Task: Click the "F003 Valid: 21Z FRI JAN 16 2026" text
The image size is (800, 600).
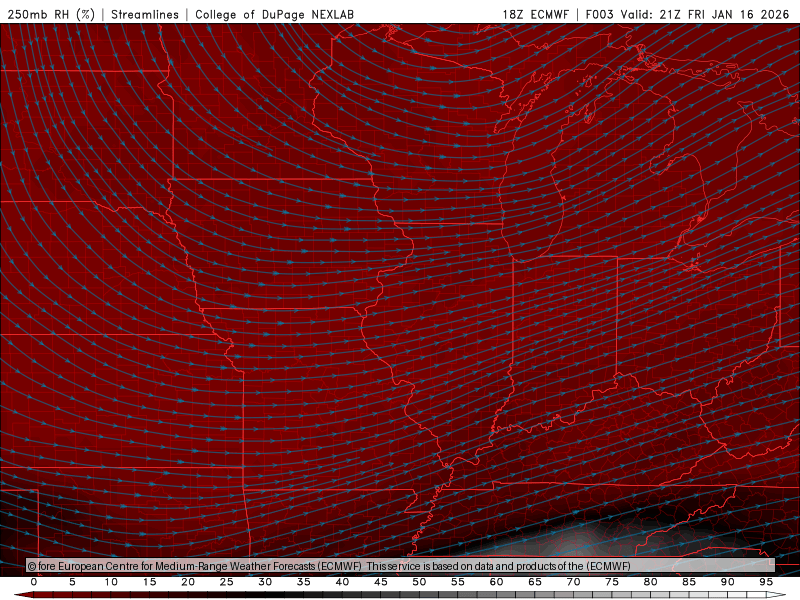Action: click(687, 14)
